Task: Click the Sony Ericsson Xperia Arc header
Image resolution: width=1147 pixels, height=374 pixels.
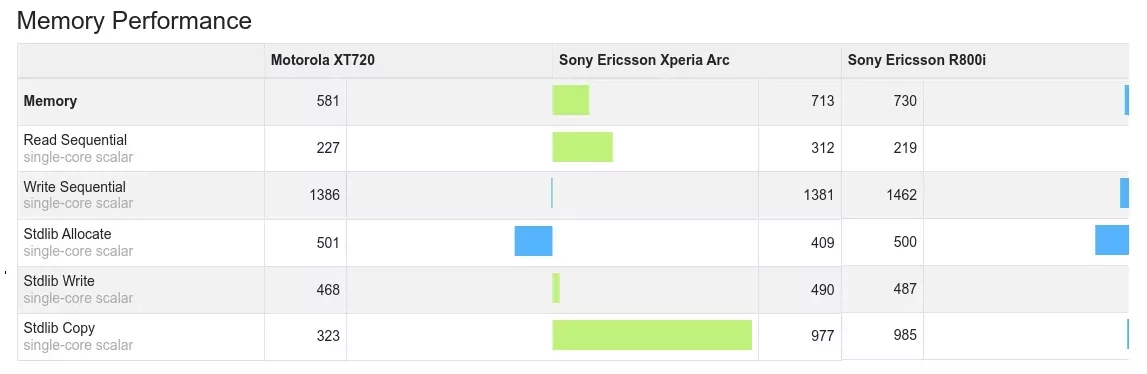Action: [644, 60]
